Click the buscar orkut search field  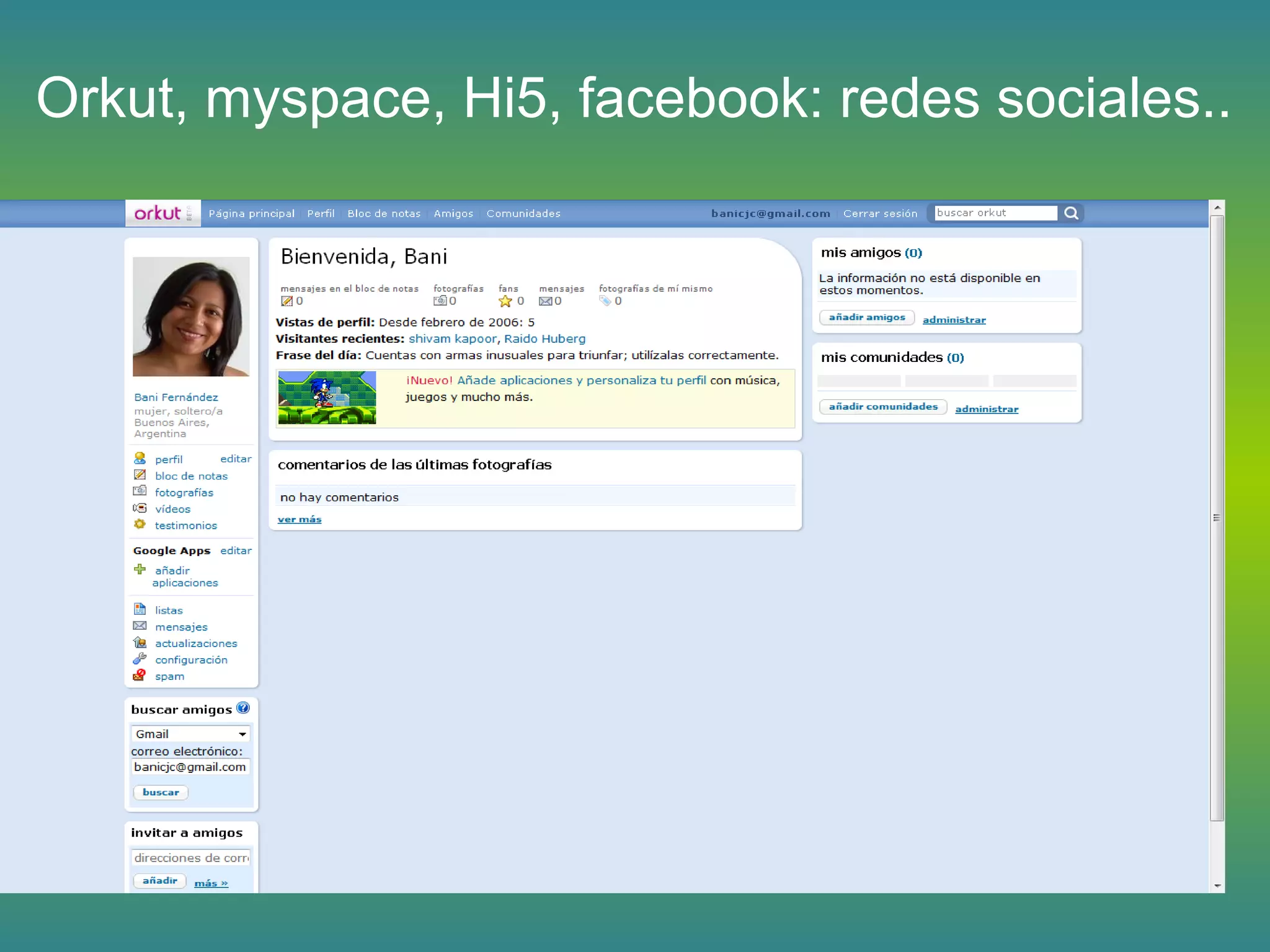point(995,213)
